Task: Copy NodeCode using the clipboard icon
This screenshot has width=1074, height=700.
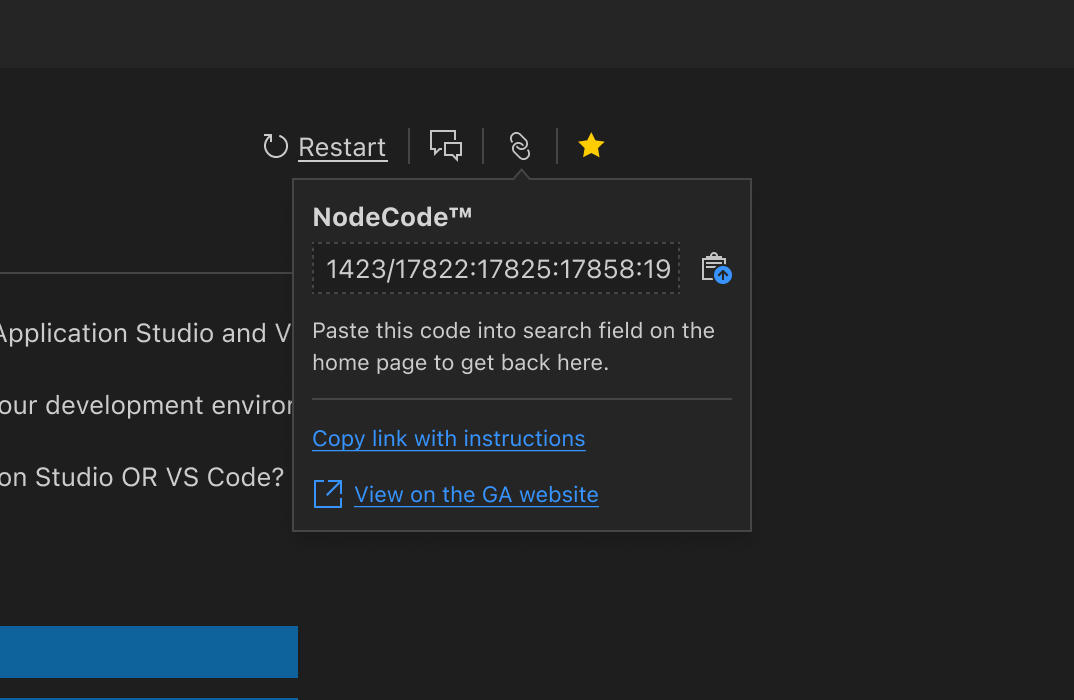Action: [716, 268]
